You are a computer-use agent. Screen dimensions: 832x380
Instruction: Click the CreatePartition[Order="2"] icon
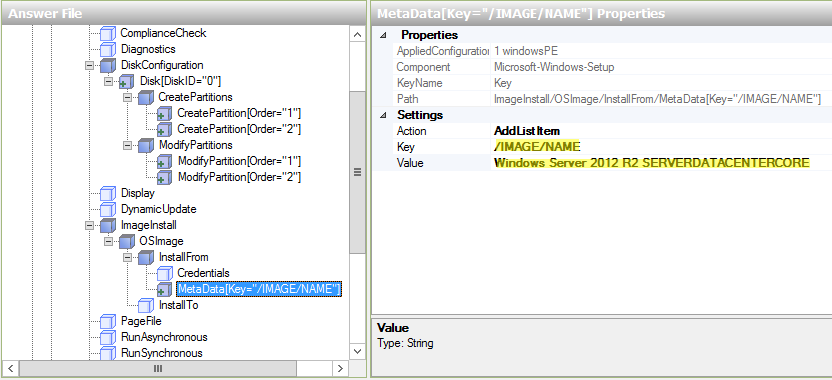coord(164,129)
